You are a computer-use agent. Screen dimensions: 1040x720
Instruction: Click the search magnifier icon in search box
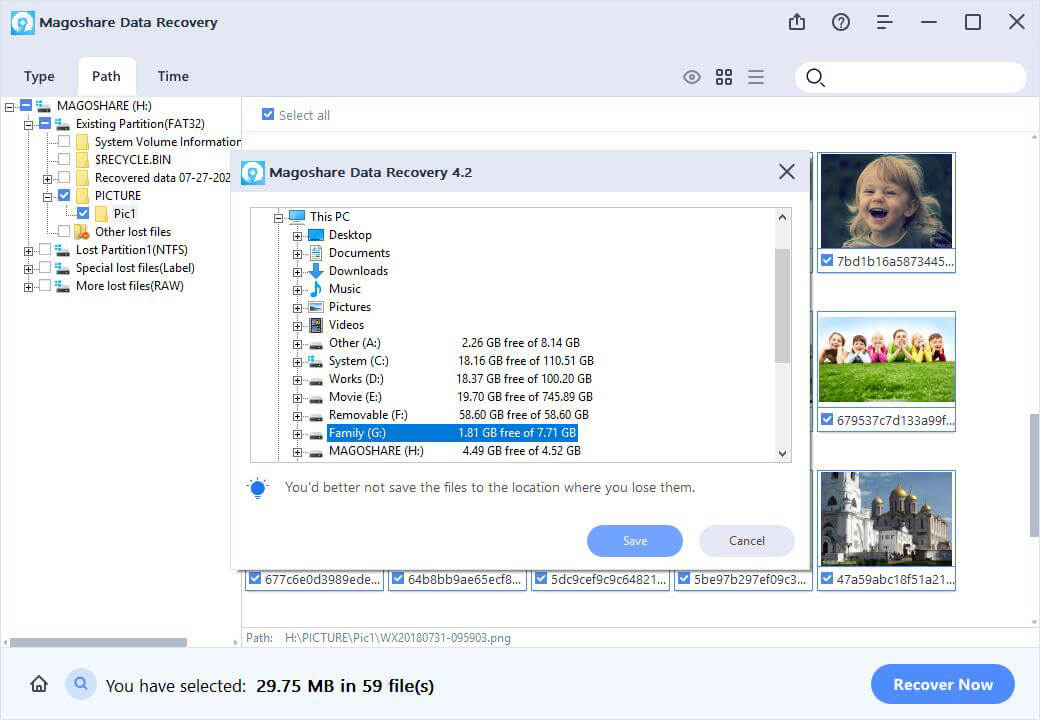(x=815, y=78)
